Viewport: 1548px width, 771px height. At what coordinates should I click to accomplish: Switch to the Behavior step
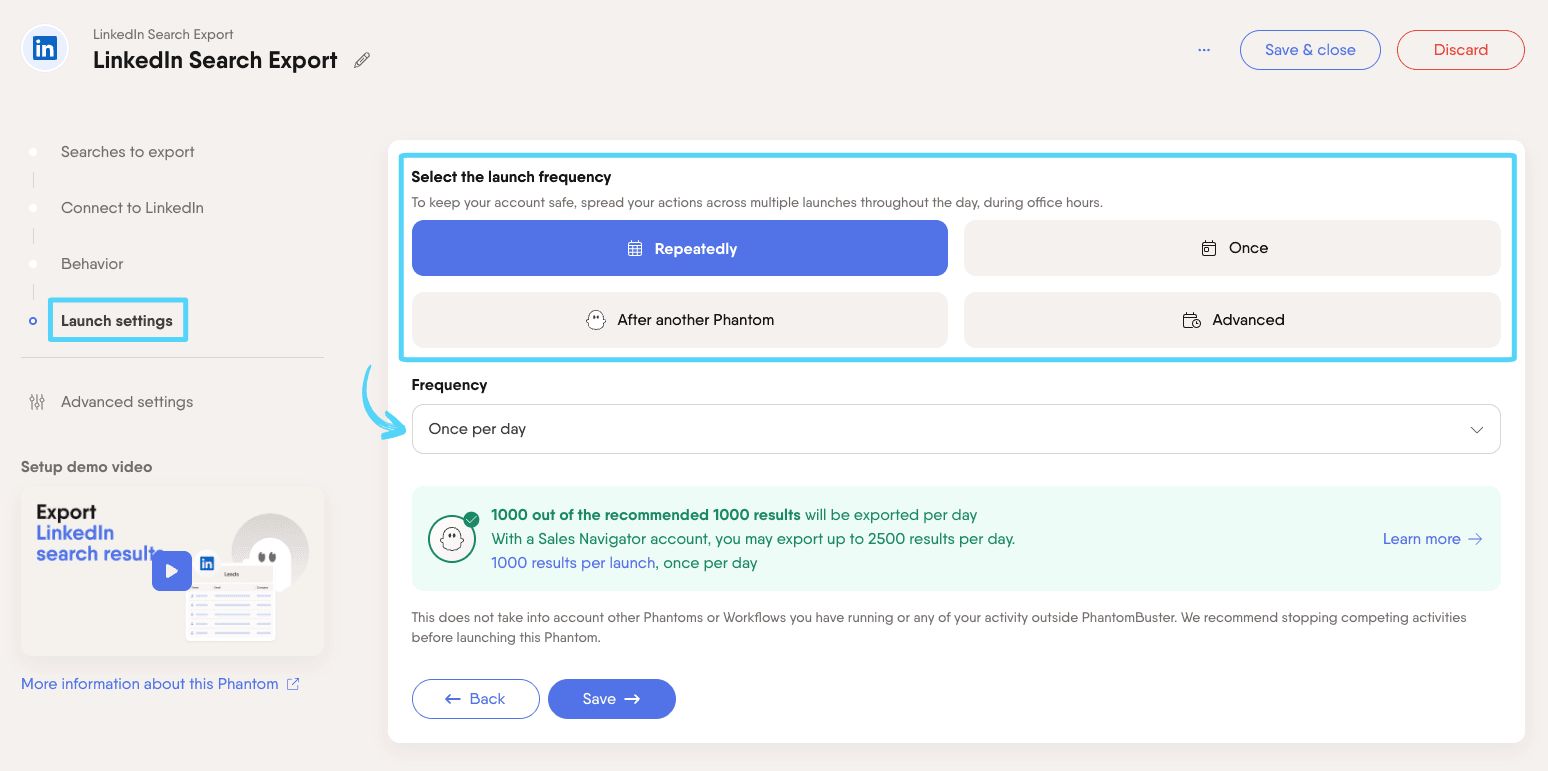[x=92, y=264]
